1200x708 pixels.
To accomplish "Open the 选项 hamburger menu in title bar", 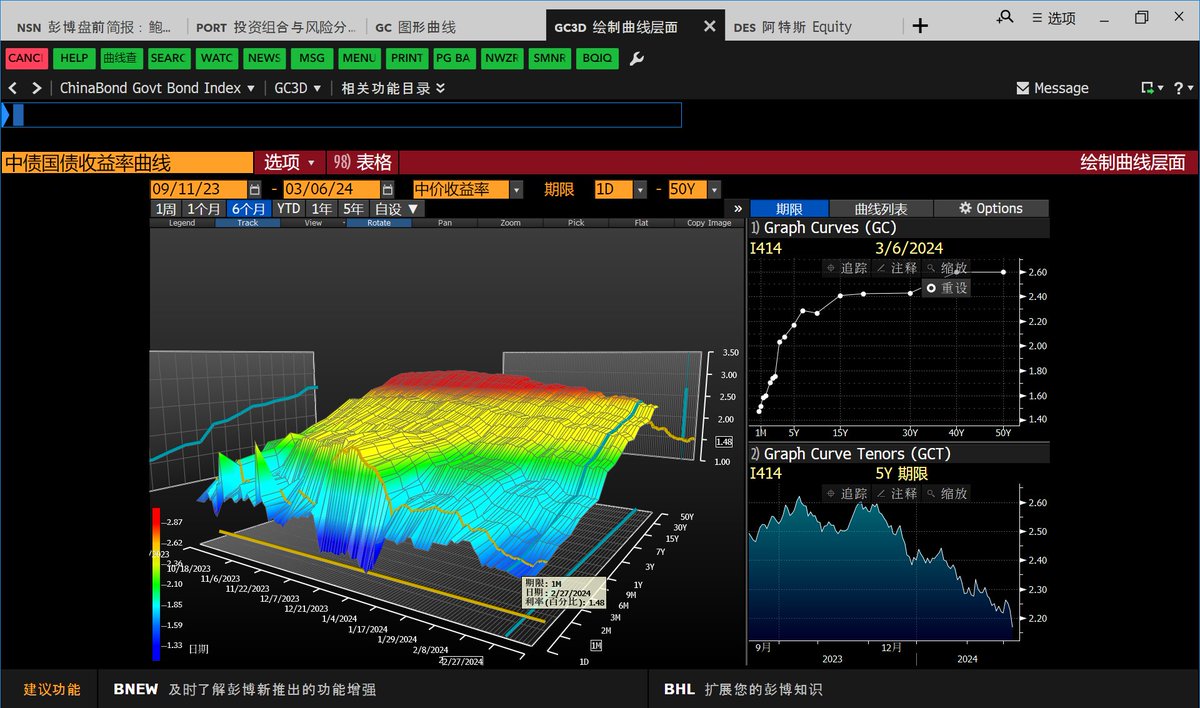I will 1054,18.
